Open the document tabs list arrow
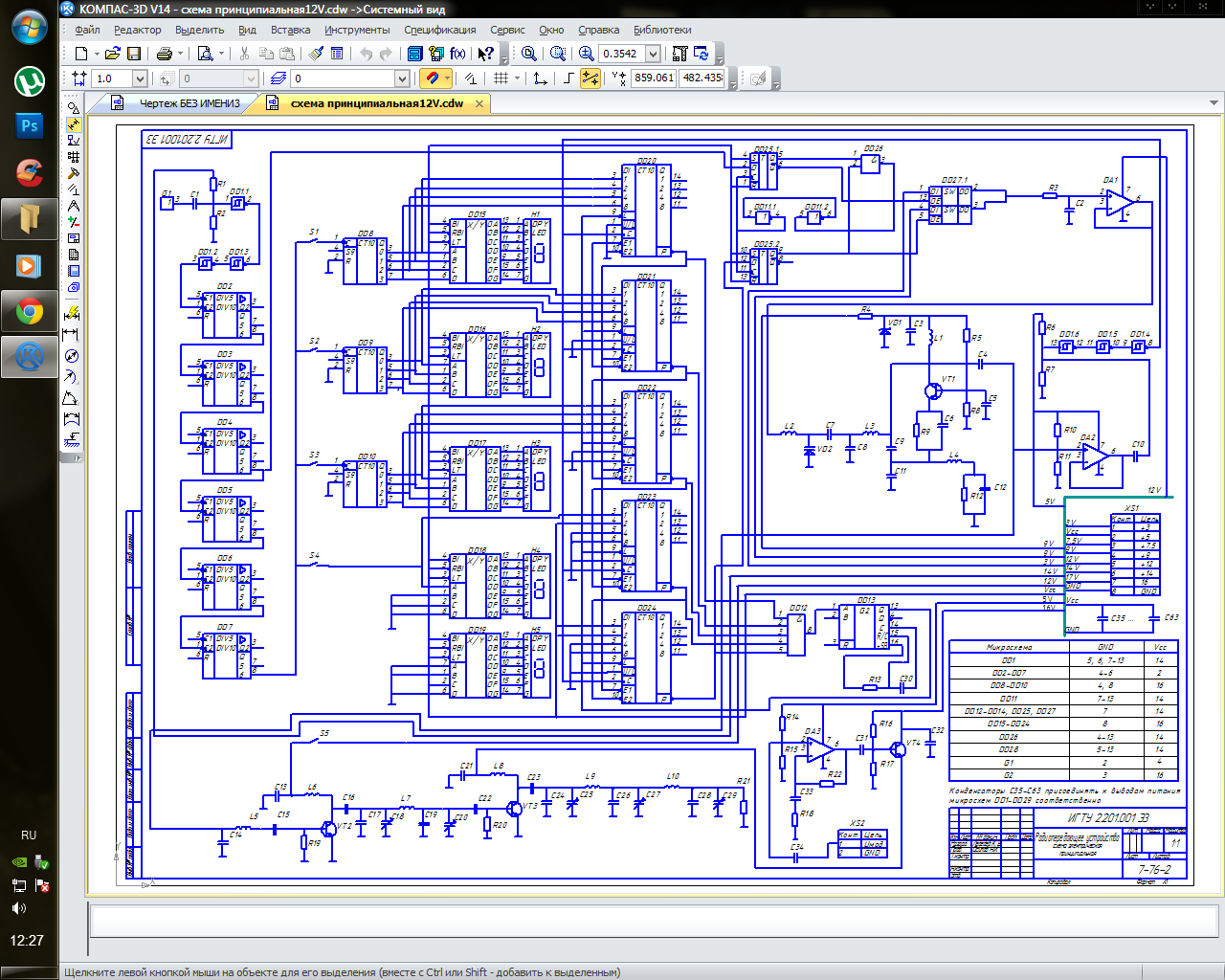The height and width of the screenshot is (980, 1225). point(1214,102)
